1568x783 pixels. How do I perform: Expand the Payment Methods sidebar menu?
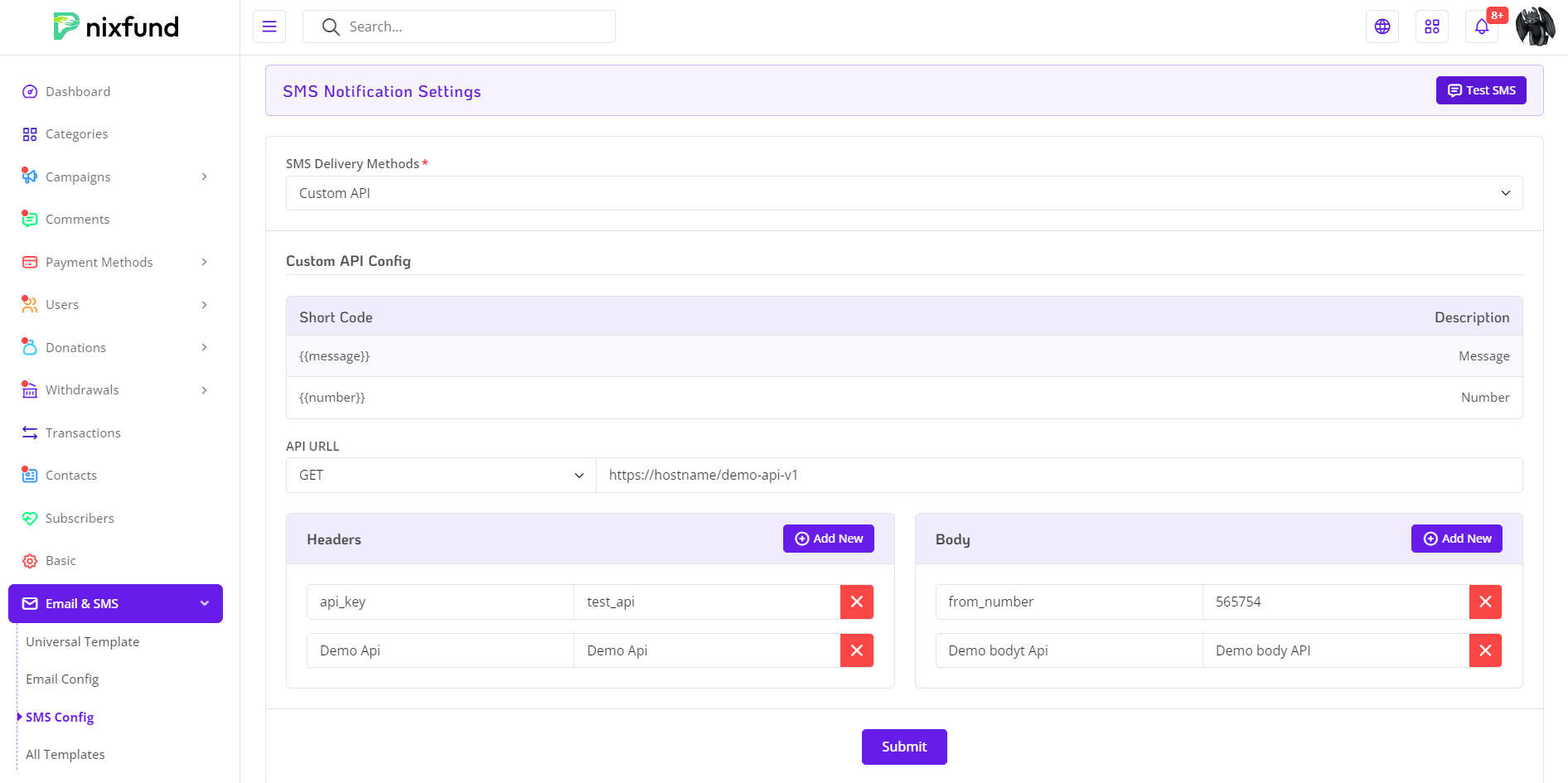coord(115,262)
